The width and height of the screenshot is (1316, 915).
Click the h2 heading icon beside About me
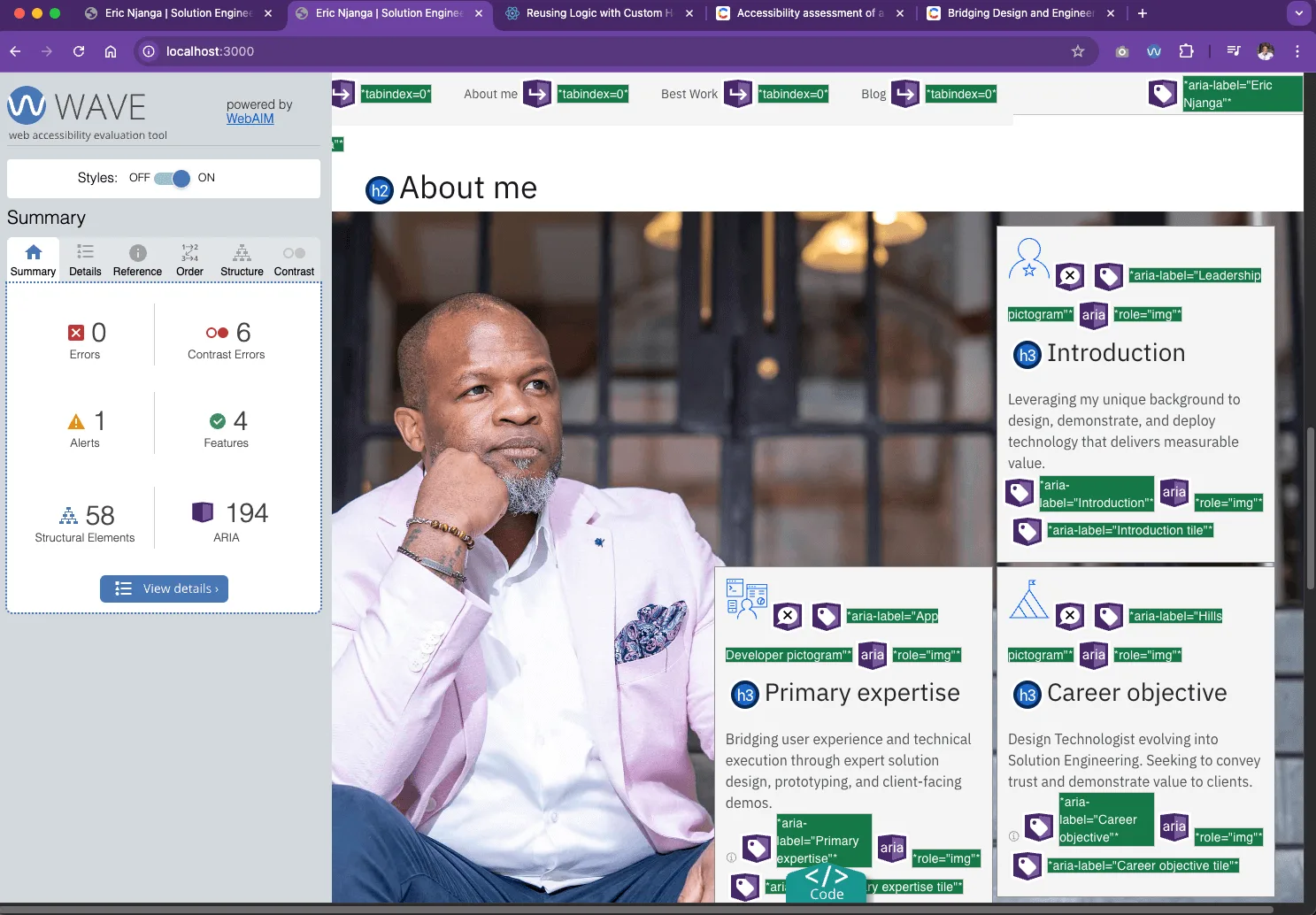coord(380,189)
